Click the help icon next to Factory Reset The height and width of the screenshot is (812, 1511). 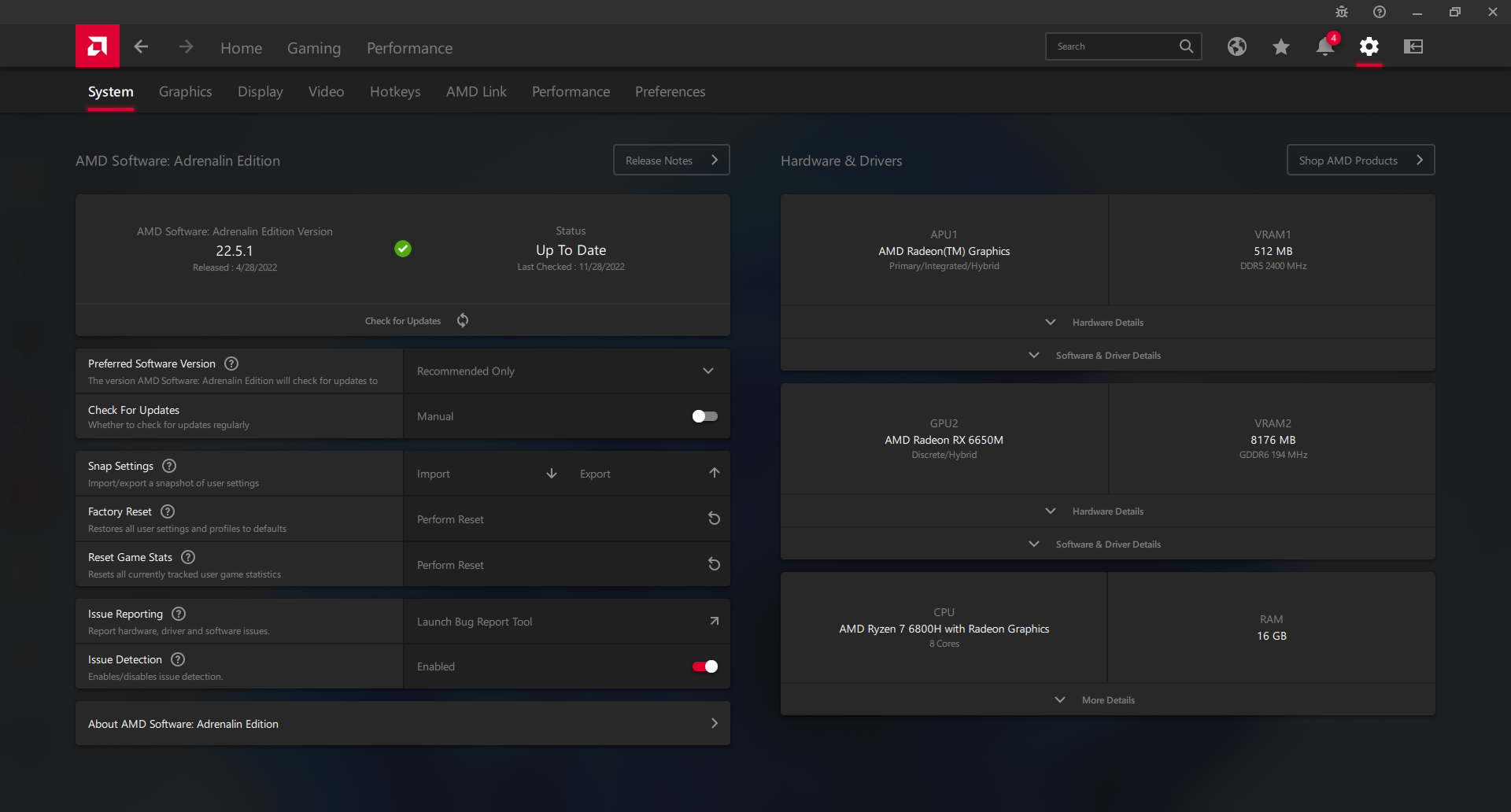(168, 511)
